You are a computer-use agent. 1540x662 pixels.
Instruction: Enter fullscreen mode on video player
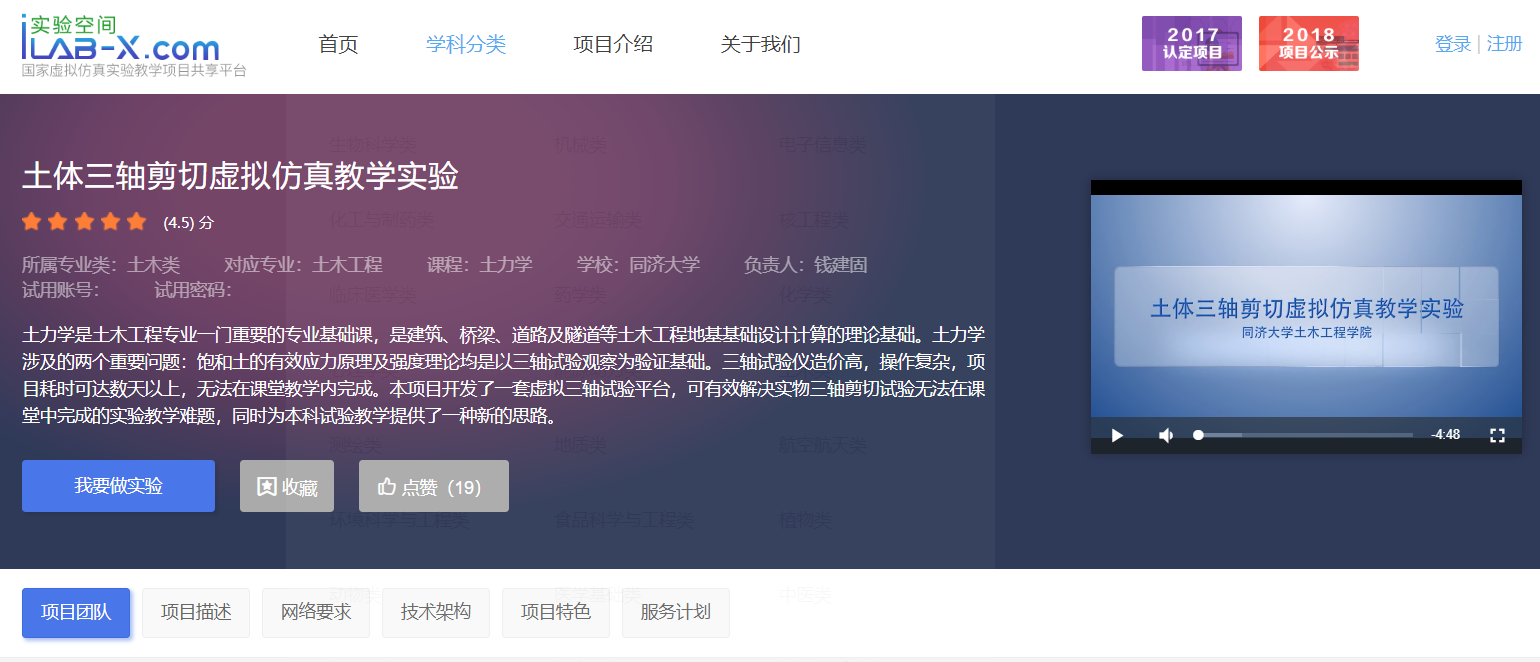tap(1497, 435)
